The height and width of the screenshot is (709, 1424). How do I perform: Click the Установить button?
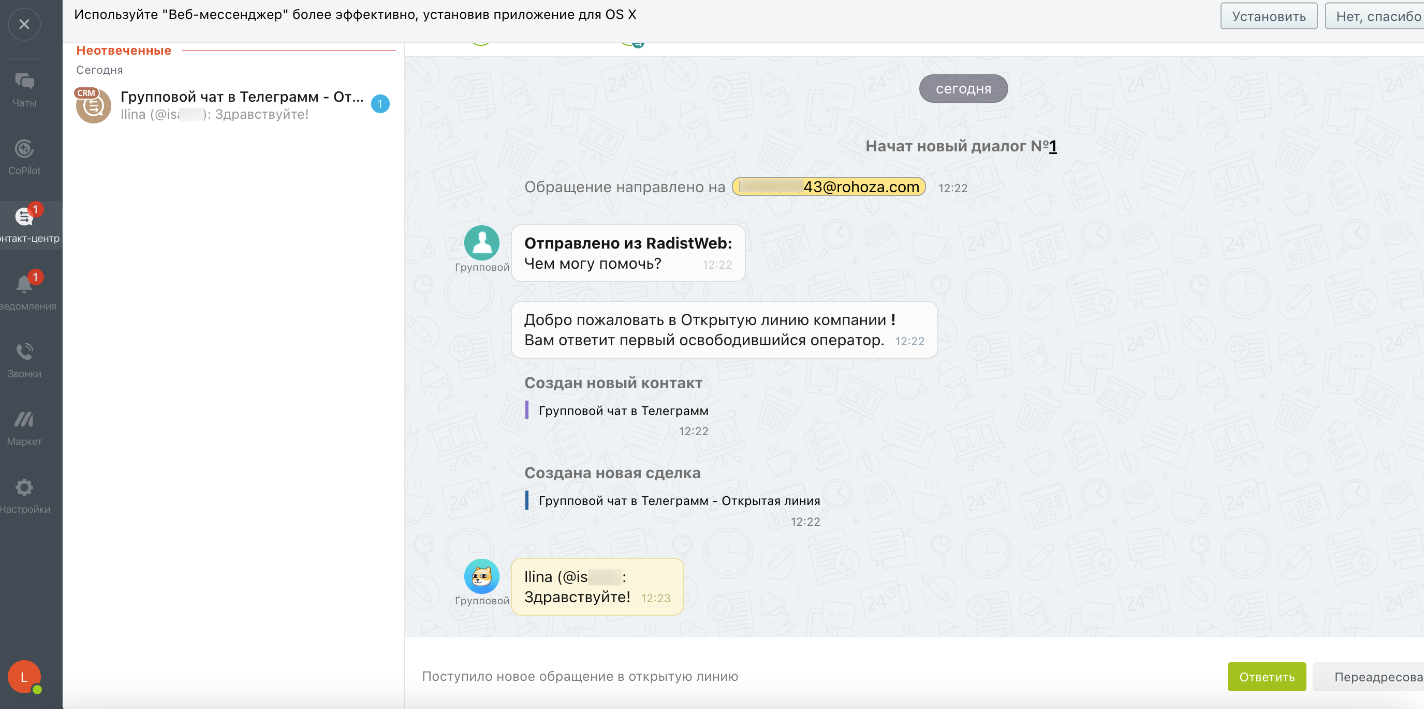1268,16
